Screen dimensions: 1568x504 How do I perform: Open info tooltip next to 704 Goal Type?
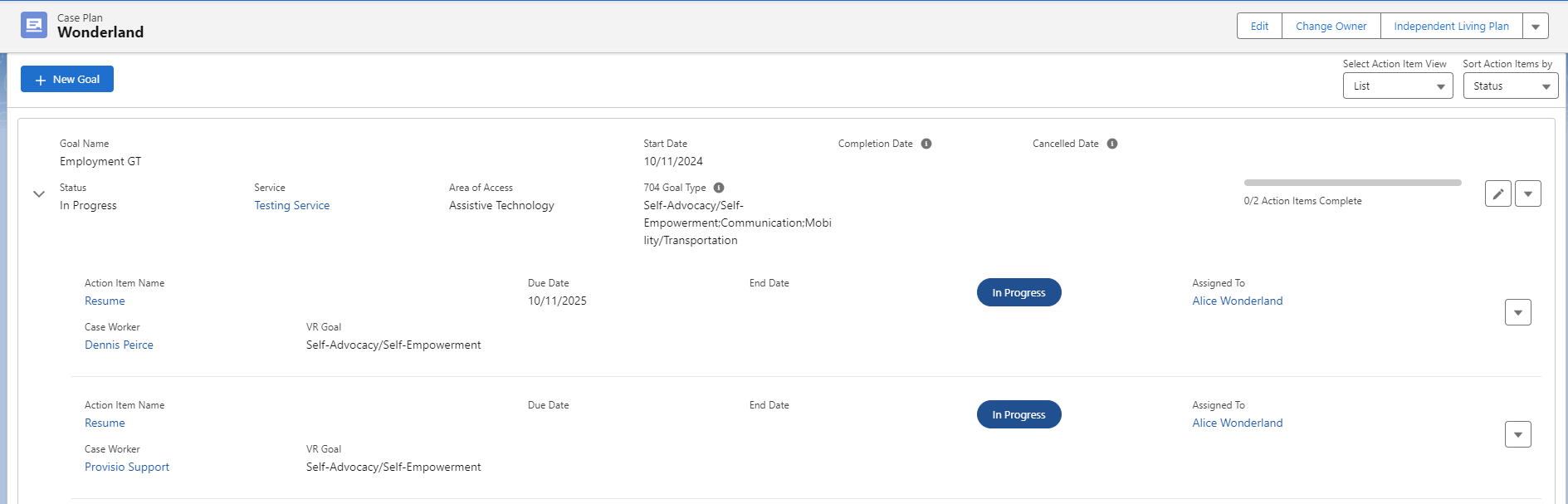click(719, 188)
